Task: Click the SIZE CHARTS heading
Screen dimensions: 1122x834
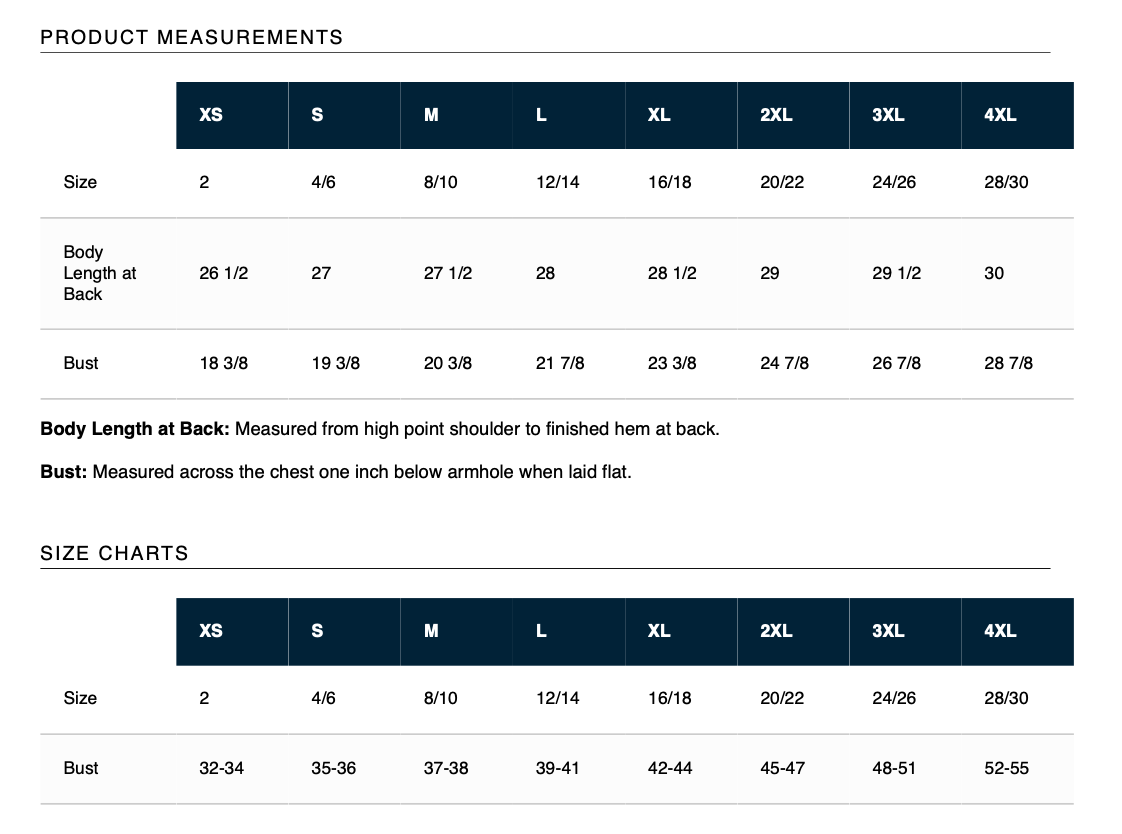Action: (x=114, y=553)
